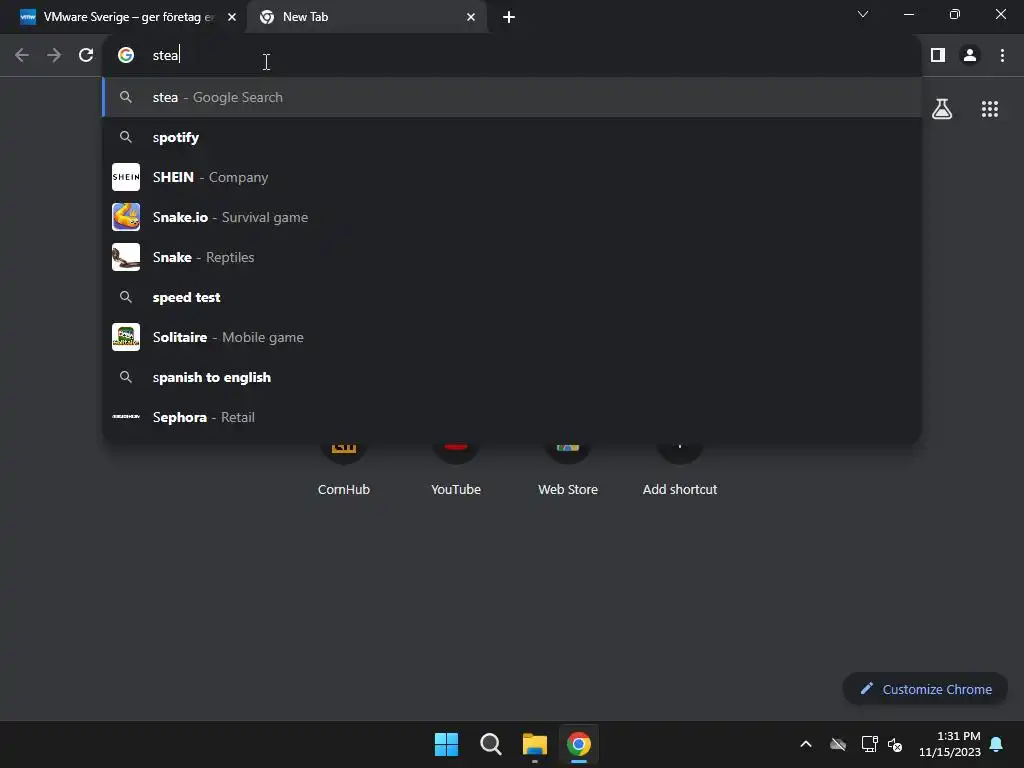The height and width of the screenshot is (768, 1024).
Task: Select the New Tab tab
Action: pyautogui.click(x=366, y=17)
